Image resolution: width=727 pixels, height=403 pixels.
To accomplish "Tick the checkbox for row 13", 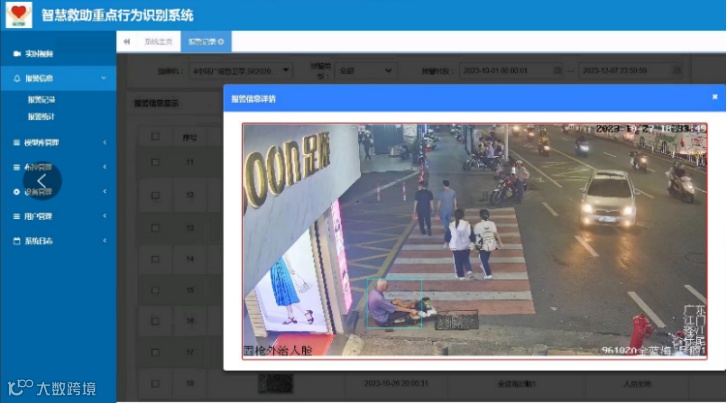I will pos(155,228).
